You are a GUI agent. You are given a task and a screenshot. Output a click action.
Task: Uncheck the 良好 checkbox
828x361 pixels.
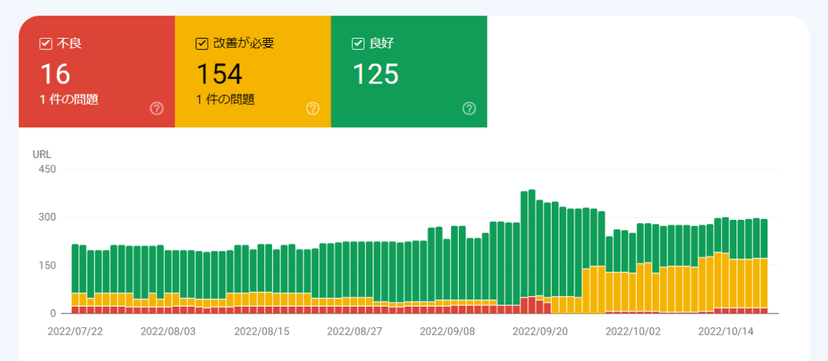358,44
